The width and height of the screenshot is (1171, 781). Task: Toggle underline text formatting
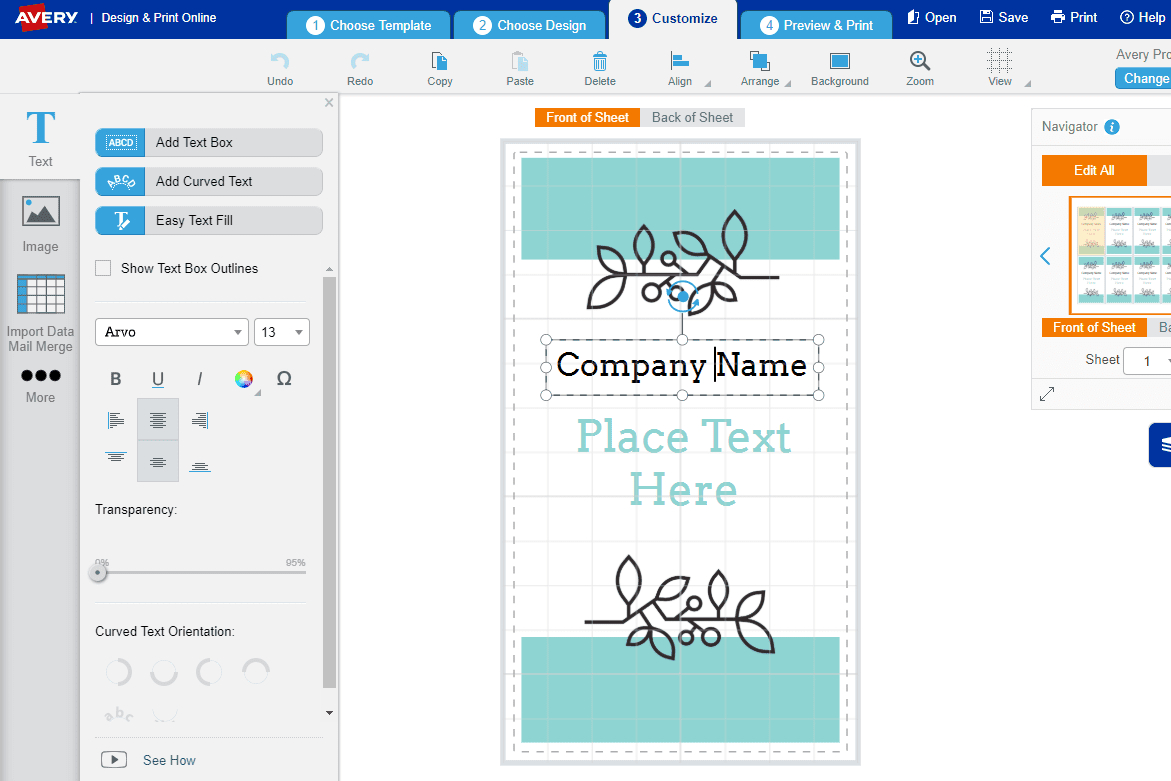[x=158, y=379]
